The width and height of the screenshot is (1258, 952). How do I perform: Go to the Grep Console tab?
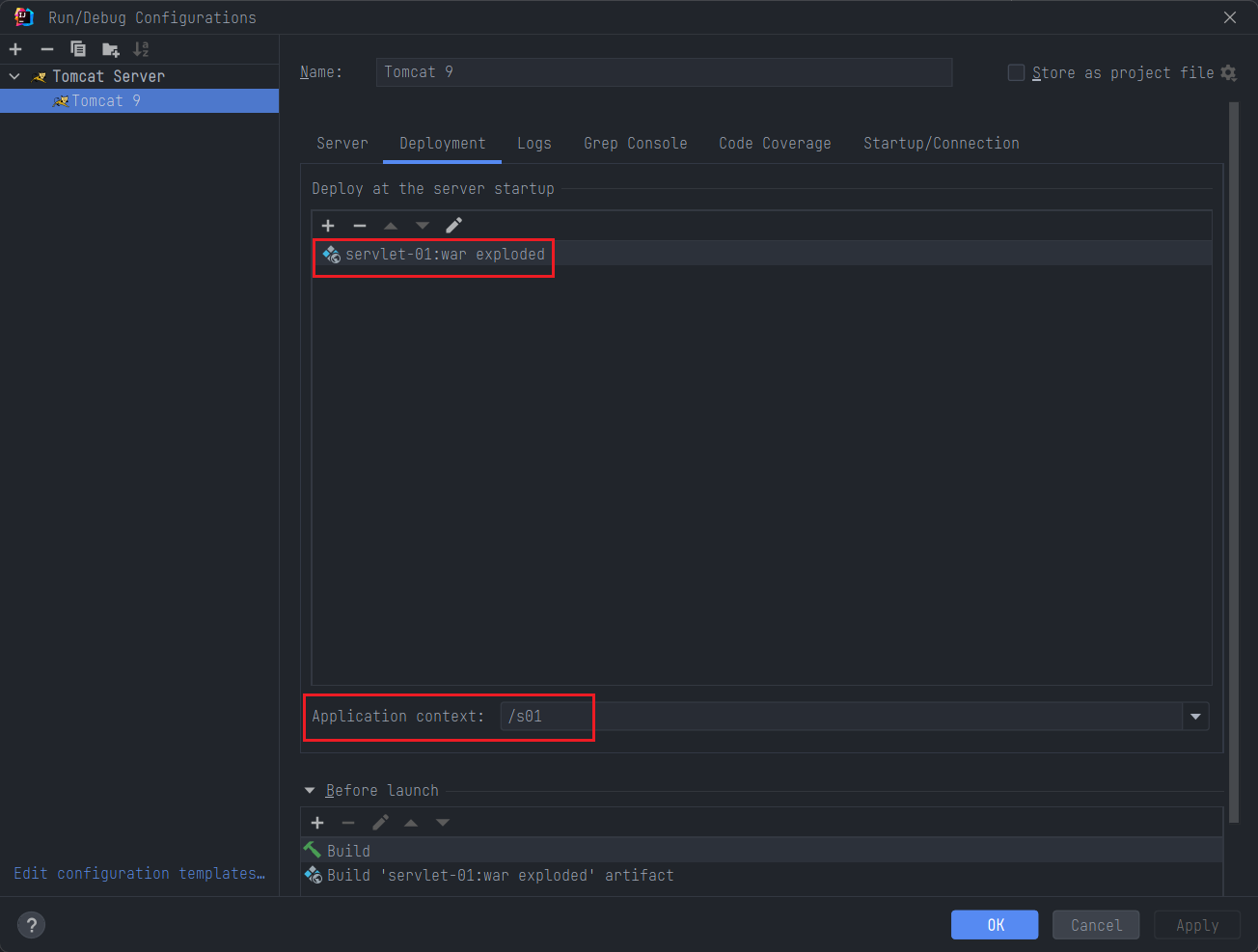click(636, 143)
